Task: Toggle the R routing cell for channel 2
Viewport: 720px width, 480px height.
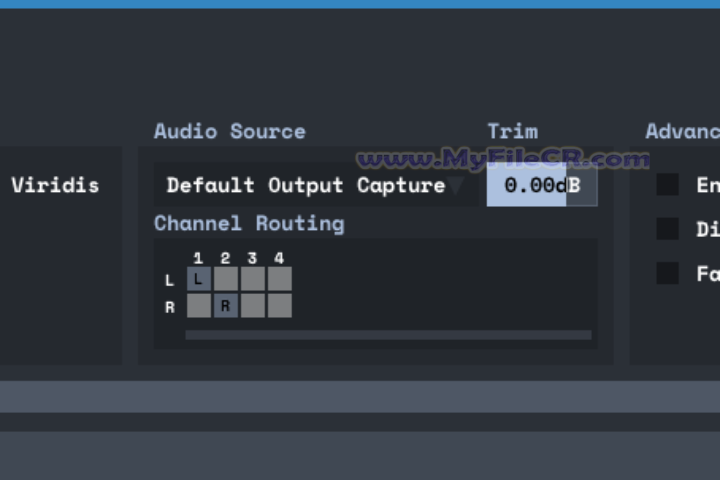Action: point(225,306)
